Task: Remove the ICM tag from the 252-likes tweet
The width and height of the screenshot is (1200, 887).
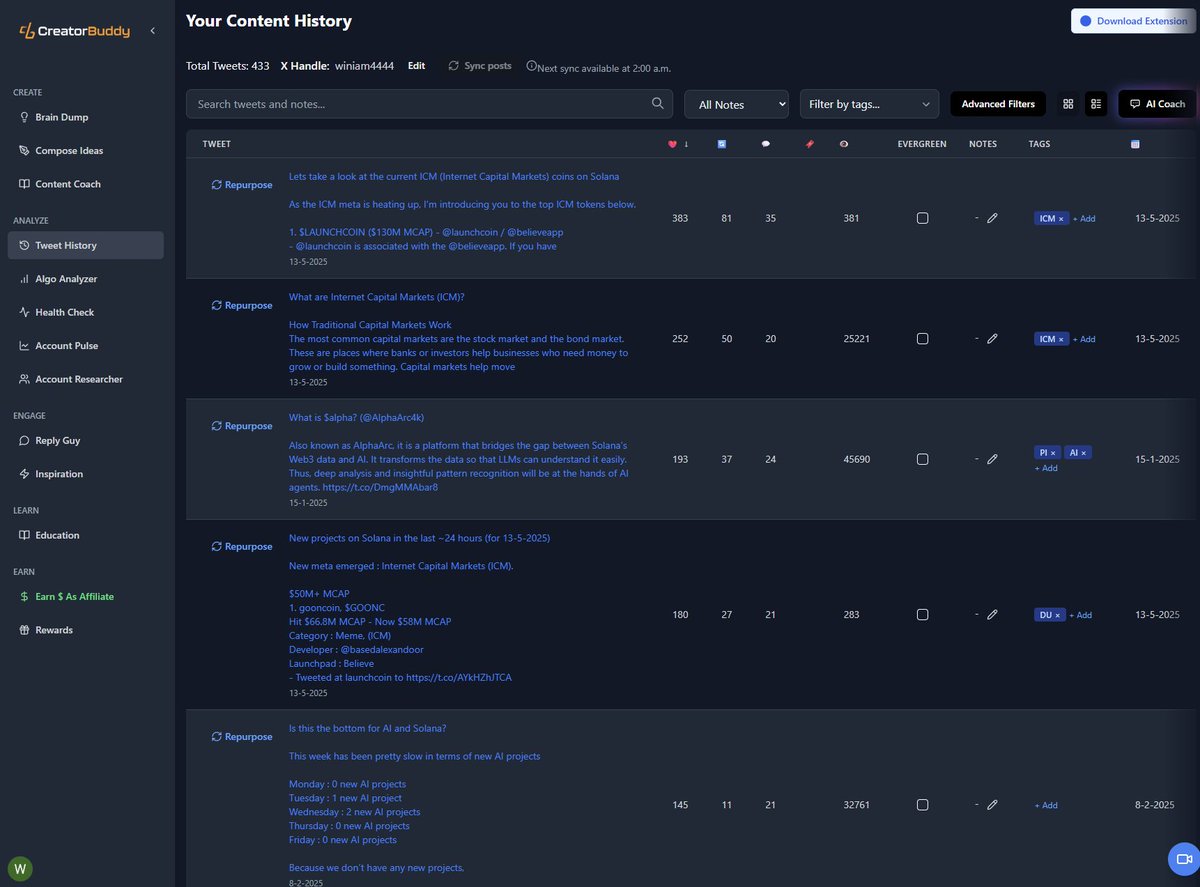Action: click(x=1061, y=339)
